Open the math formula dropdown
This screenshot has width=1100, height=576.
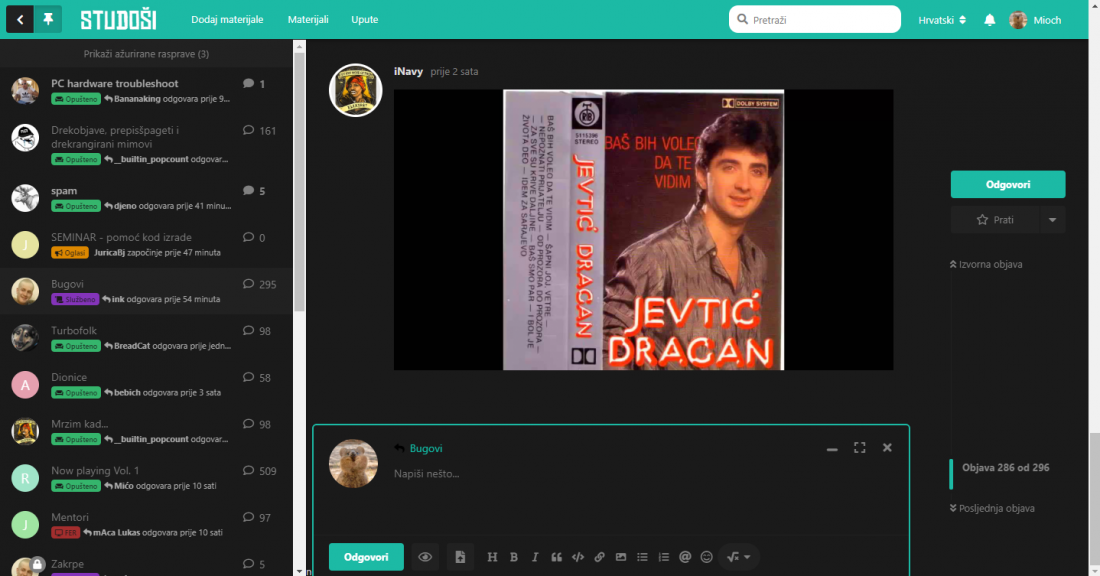[x=739, y=557]
